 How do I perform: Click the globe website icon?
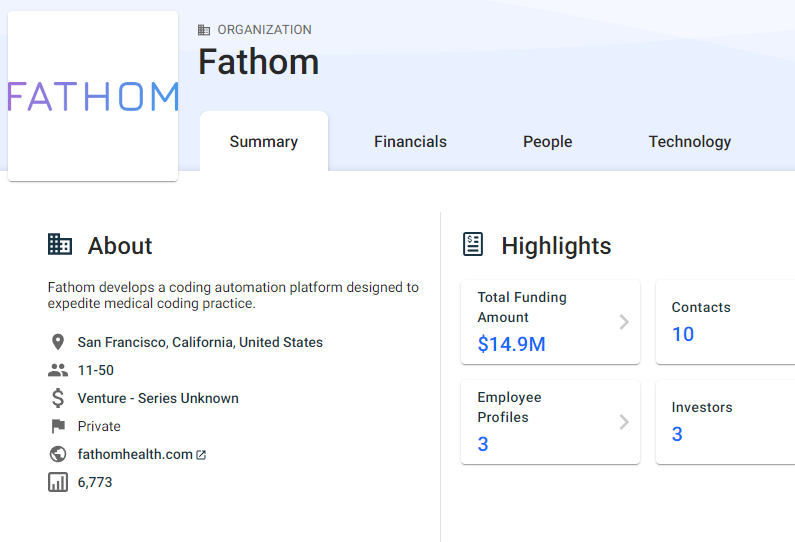pyautogui.click(x=58, y=454)
